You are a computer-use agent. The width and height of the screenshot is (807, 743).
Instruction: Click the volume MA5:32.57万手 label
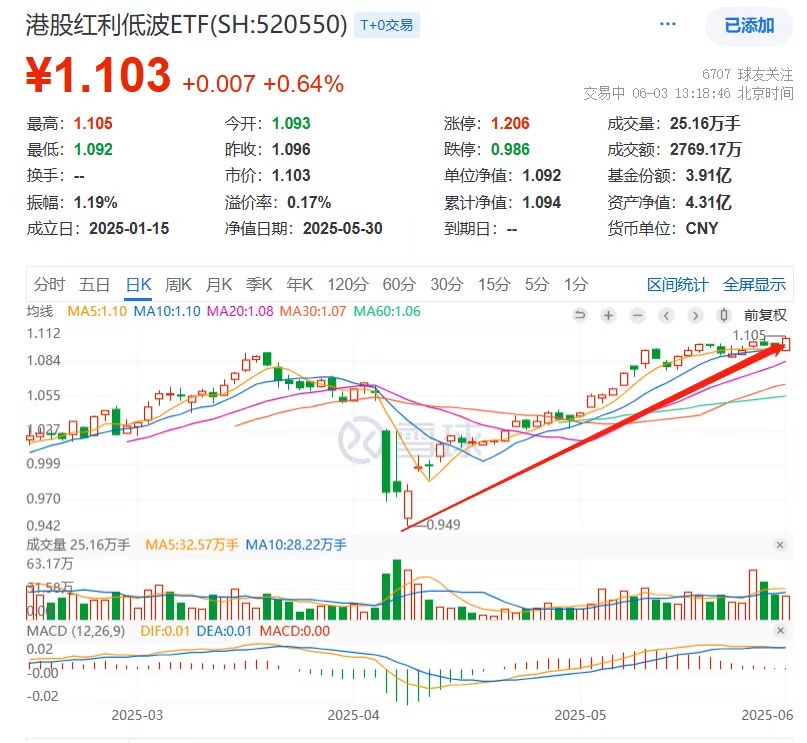point(192,544)
